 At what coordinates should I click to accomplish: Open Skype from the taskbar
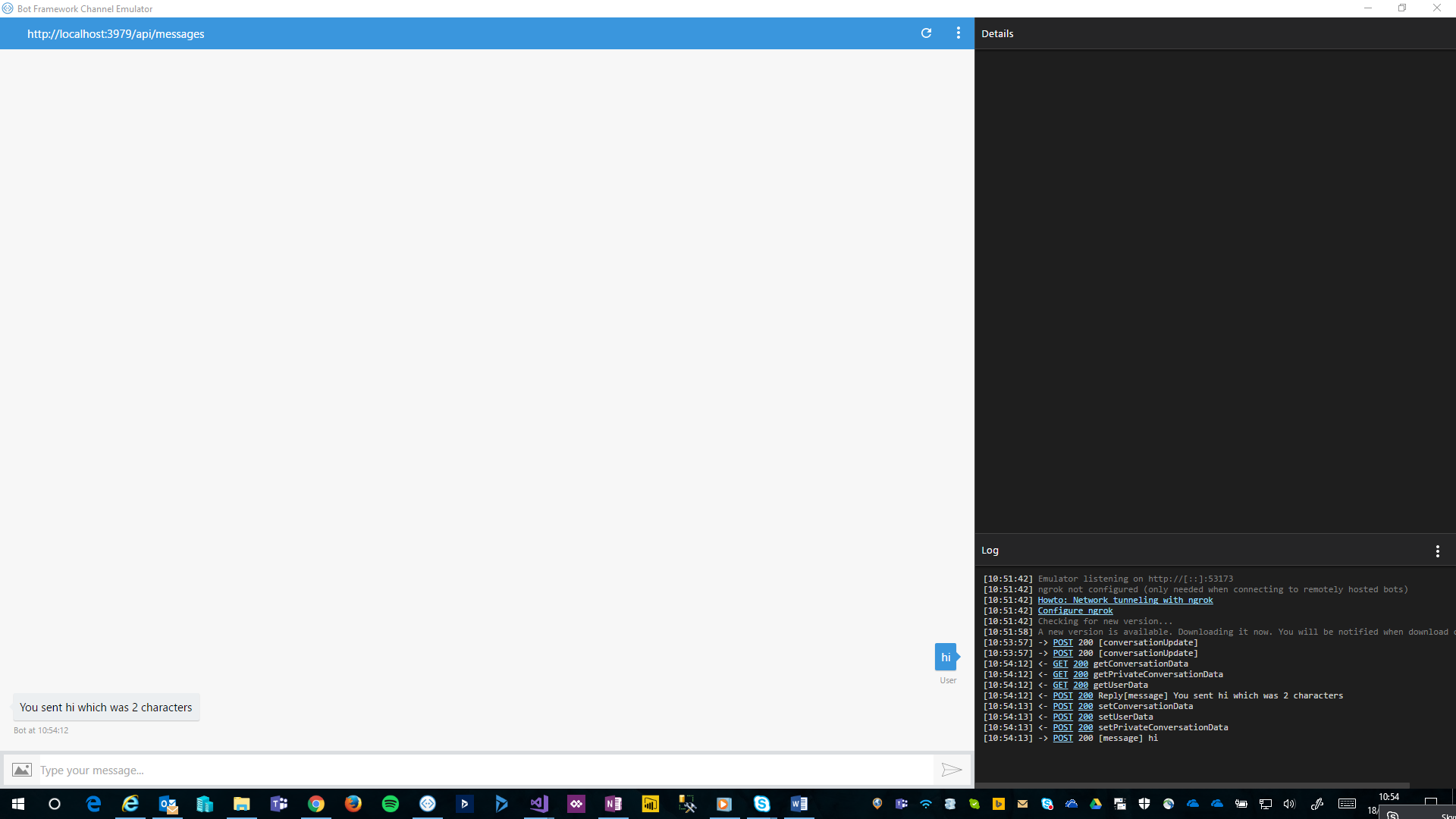tap(761, 804)
